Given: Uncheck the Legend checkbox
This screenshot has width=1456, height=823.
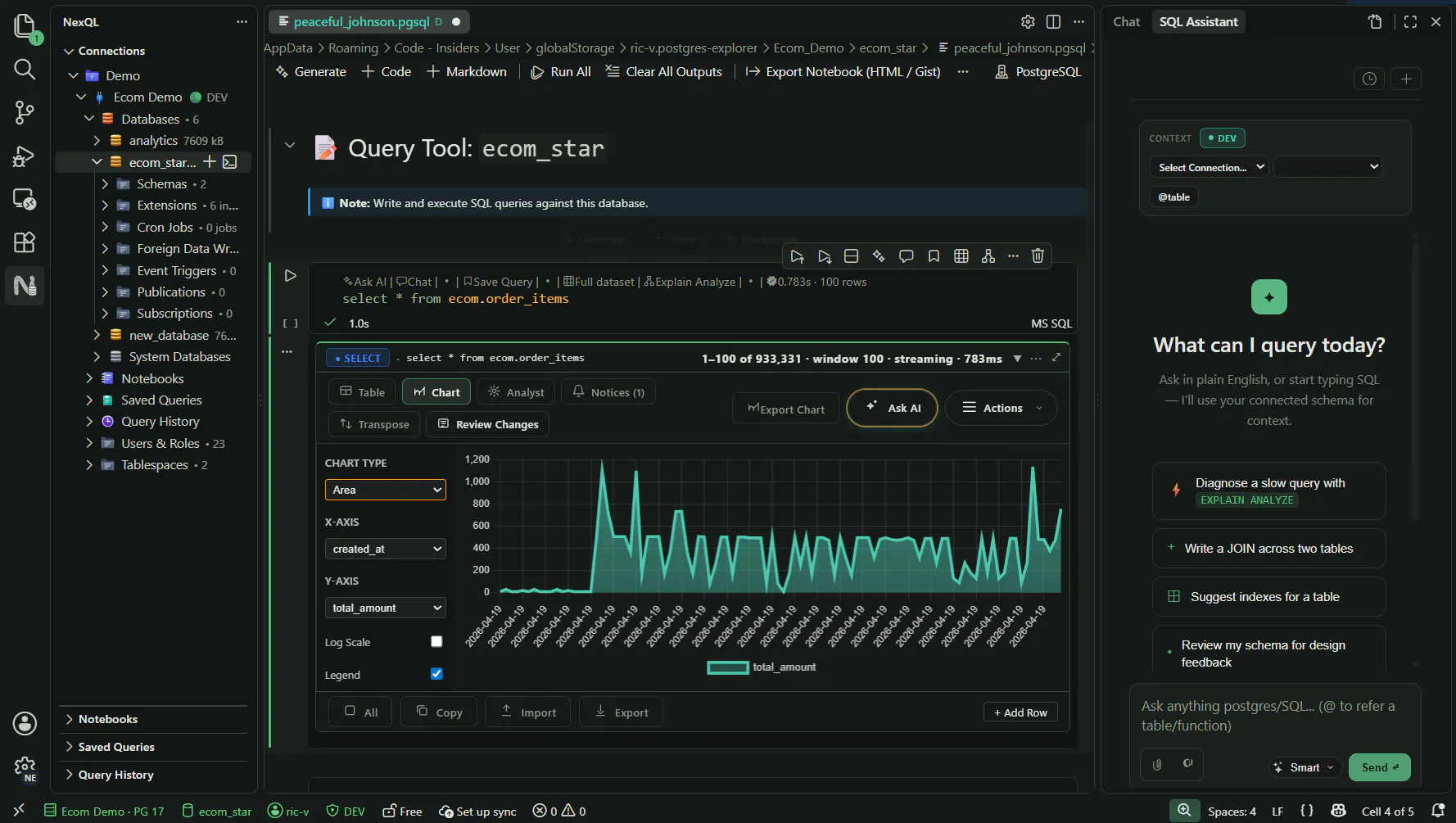Looking at the screenshot, I should (436, 674).
